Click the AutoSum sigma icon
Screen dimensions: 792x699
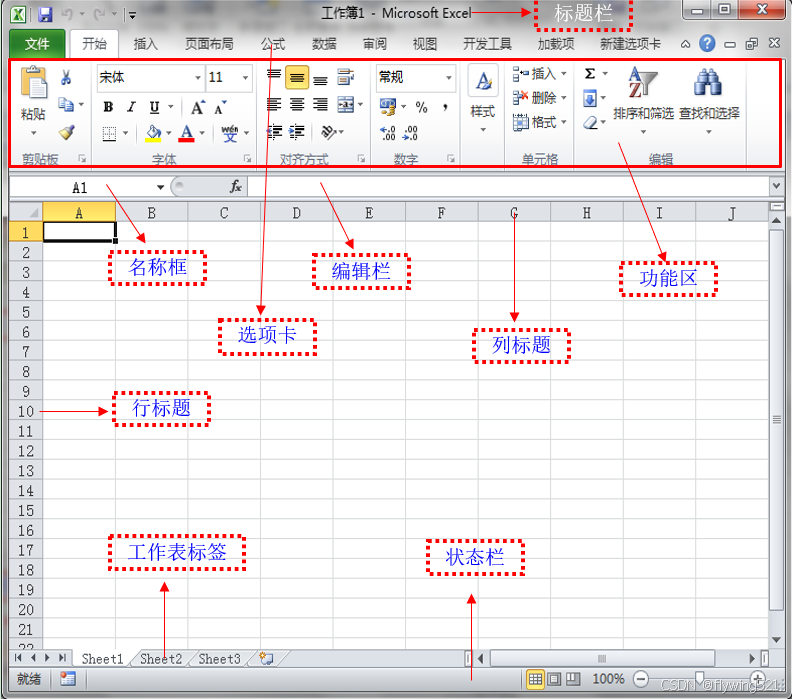pyautogui.click(x=590, y=74)
